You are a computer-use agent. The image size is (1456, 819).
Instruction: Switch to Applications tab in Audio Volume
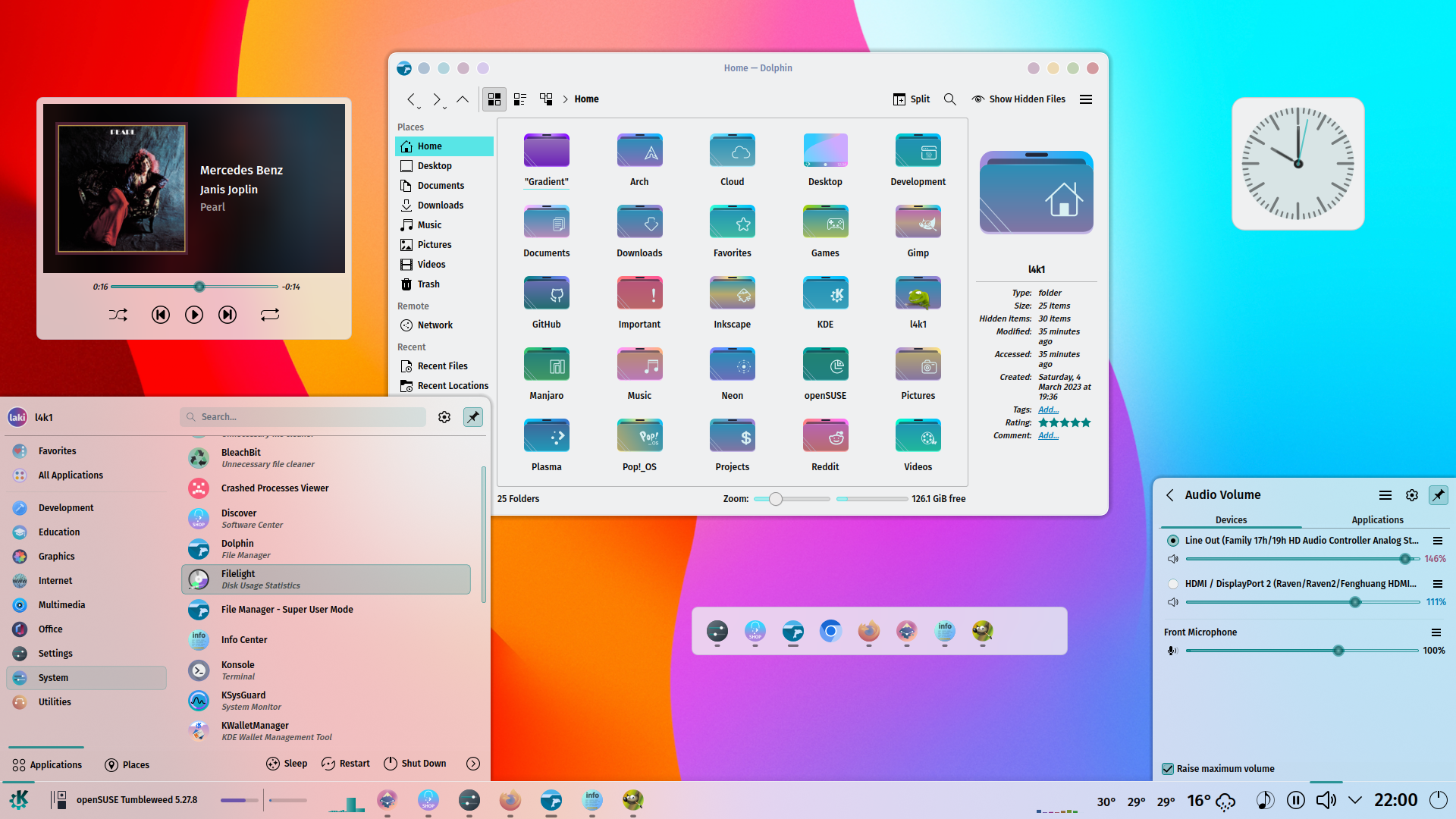click(x=1377, y=520)
